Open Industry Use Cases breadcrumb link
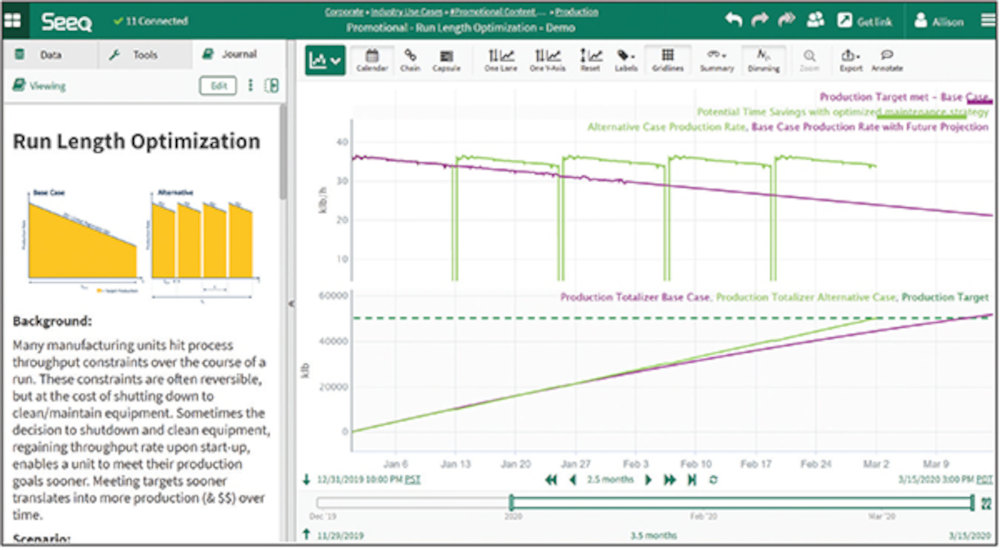This screenshot has height=550, width=1000. click(x=406, y=12)
